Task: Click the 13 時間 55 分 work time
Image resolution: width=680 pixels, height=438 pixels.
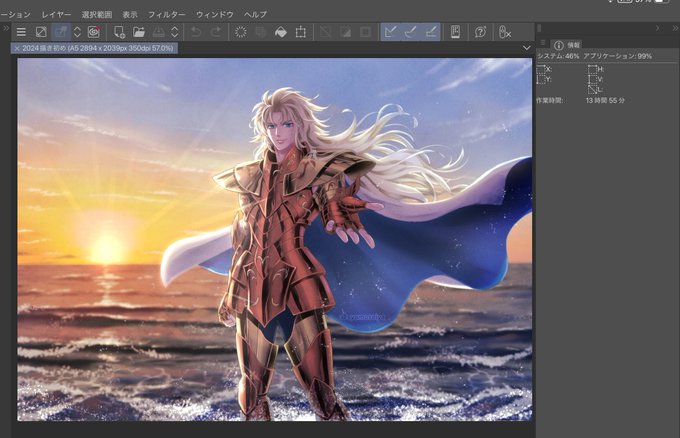Action: pos(605,101)
